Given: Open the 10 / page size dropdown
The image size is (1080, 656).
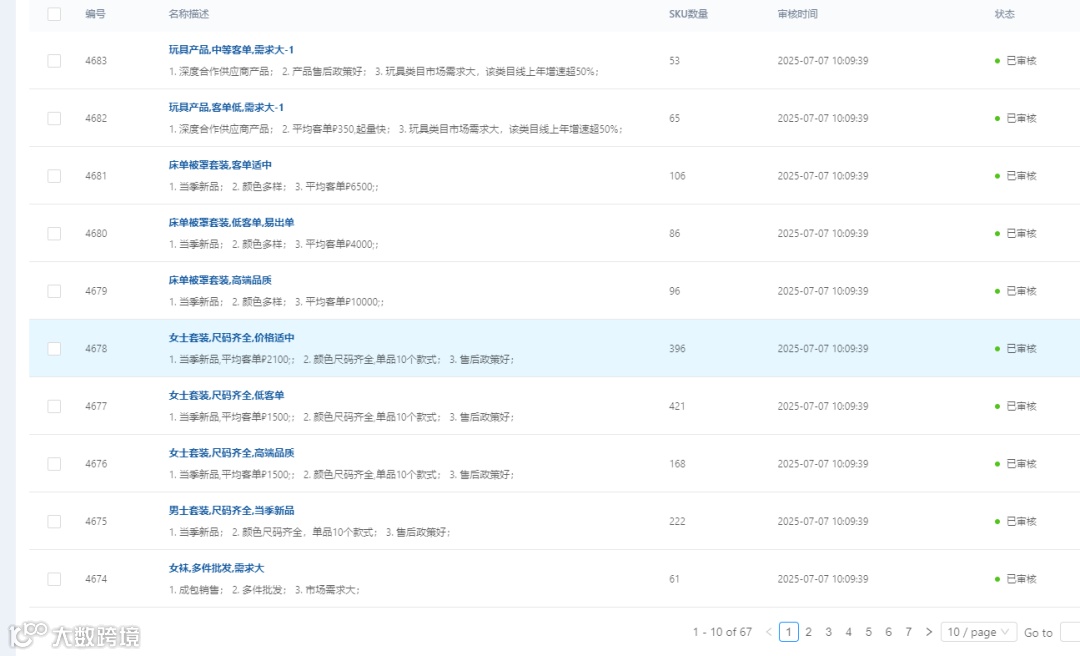Looking at the screenshot, I should tap(978, 632).
